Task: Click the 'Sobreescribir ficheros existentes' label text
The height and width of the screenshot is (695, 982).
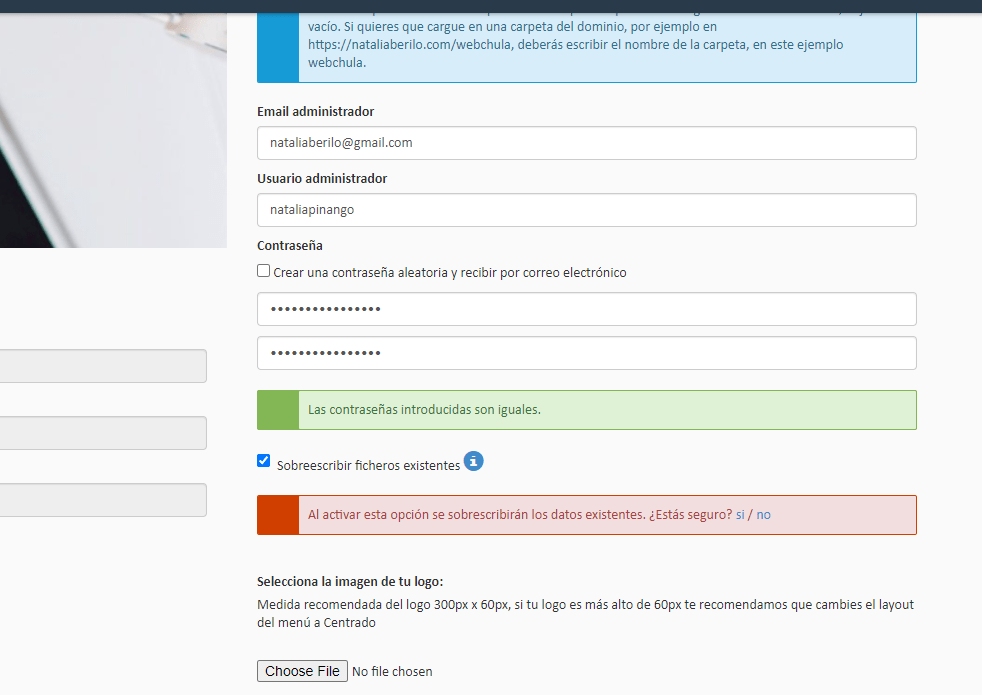Action: [x=368, y=465]
